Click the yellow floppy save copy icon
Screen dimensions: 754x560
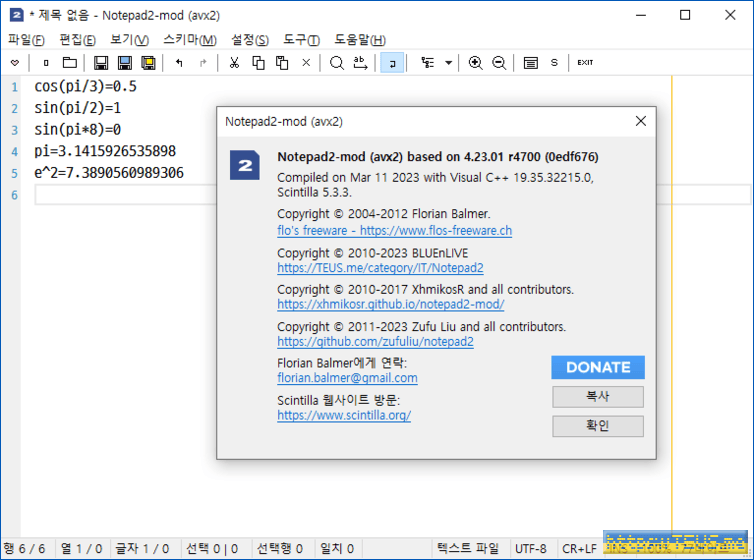[149, 63]
